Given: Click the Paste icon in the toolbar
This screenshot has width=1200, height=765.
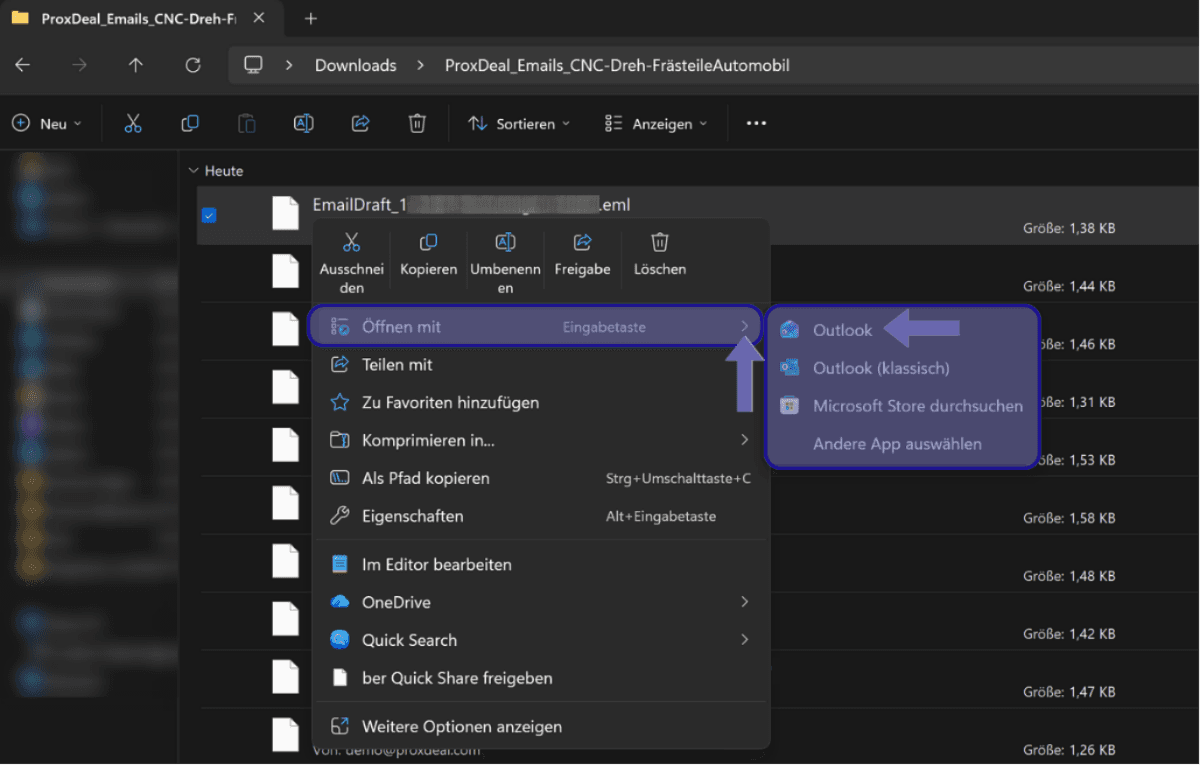Looking at the screenshot, I should pos(246,123).
